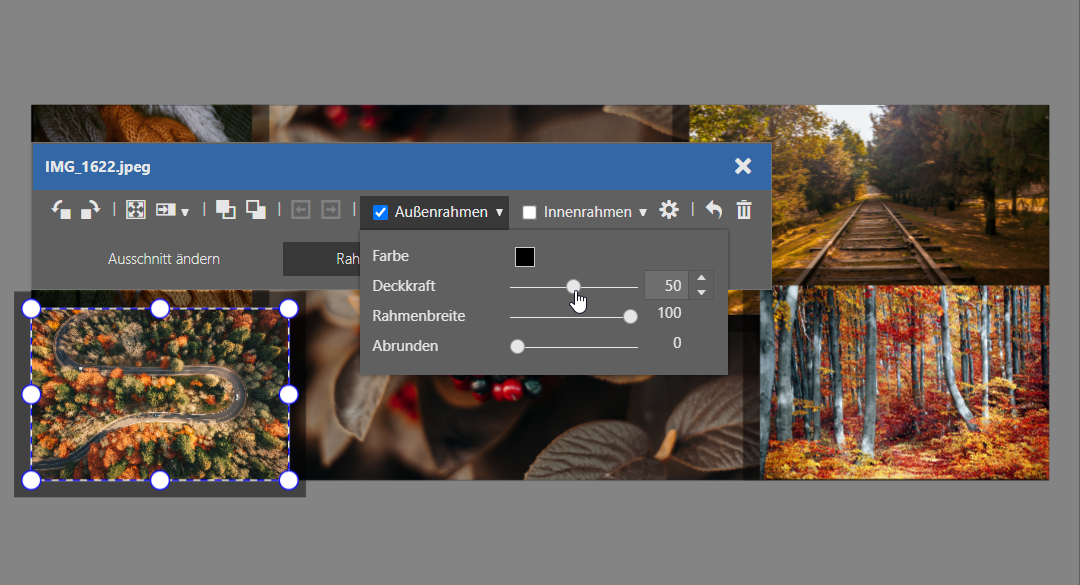Click the Rahmenbreite slider handle
This screenshot has width=1080, height=585.
[x=630, y=317]
